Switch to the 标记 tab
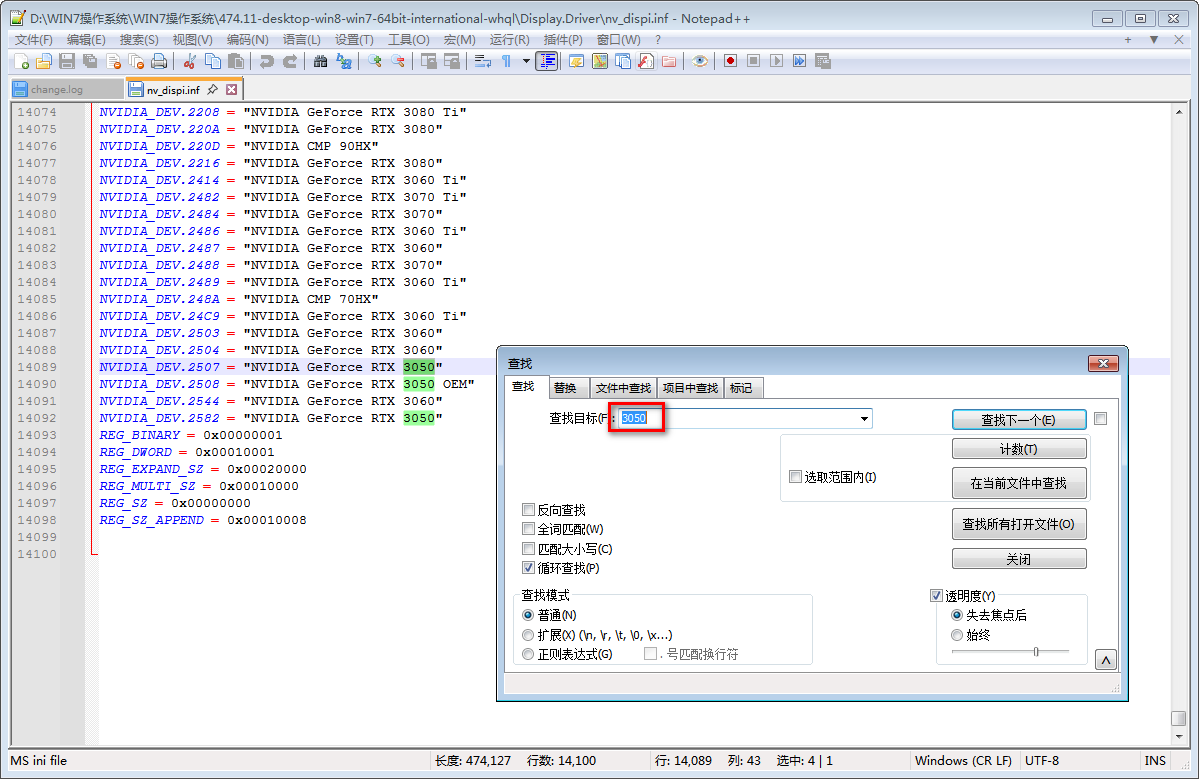Screen dimensions: 1199x779 point(741,388)
